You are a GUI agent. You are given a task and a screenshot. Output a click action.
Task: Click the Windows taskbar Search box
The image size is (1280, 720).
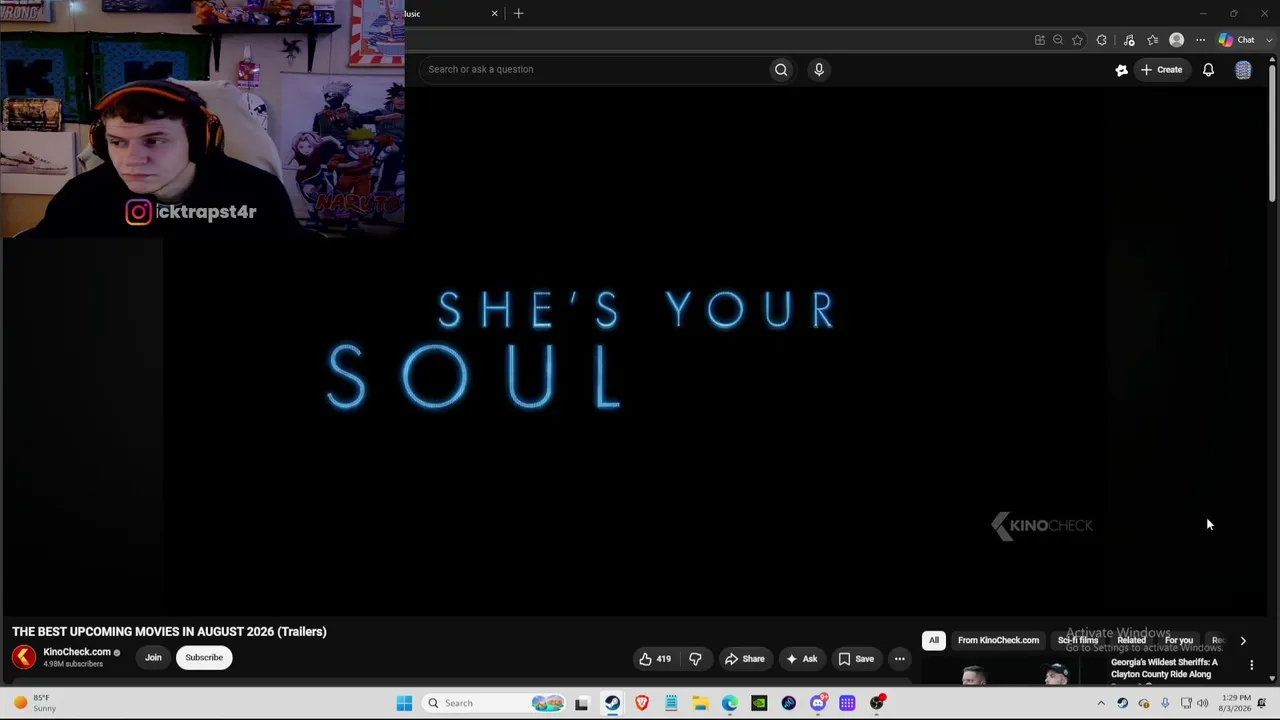495,703
